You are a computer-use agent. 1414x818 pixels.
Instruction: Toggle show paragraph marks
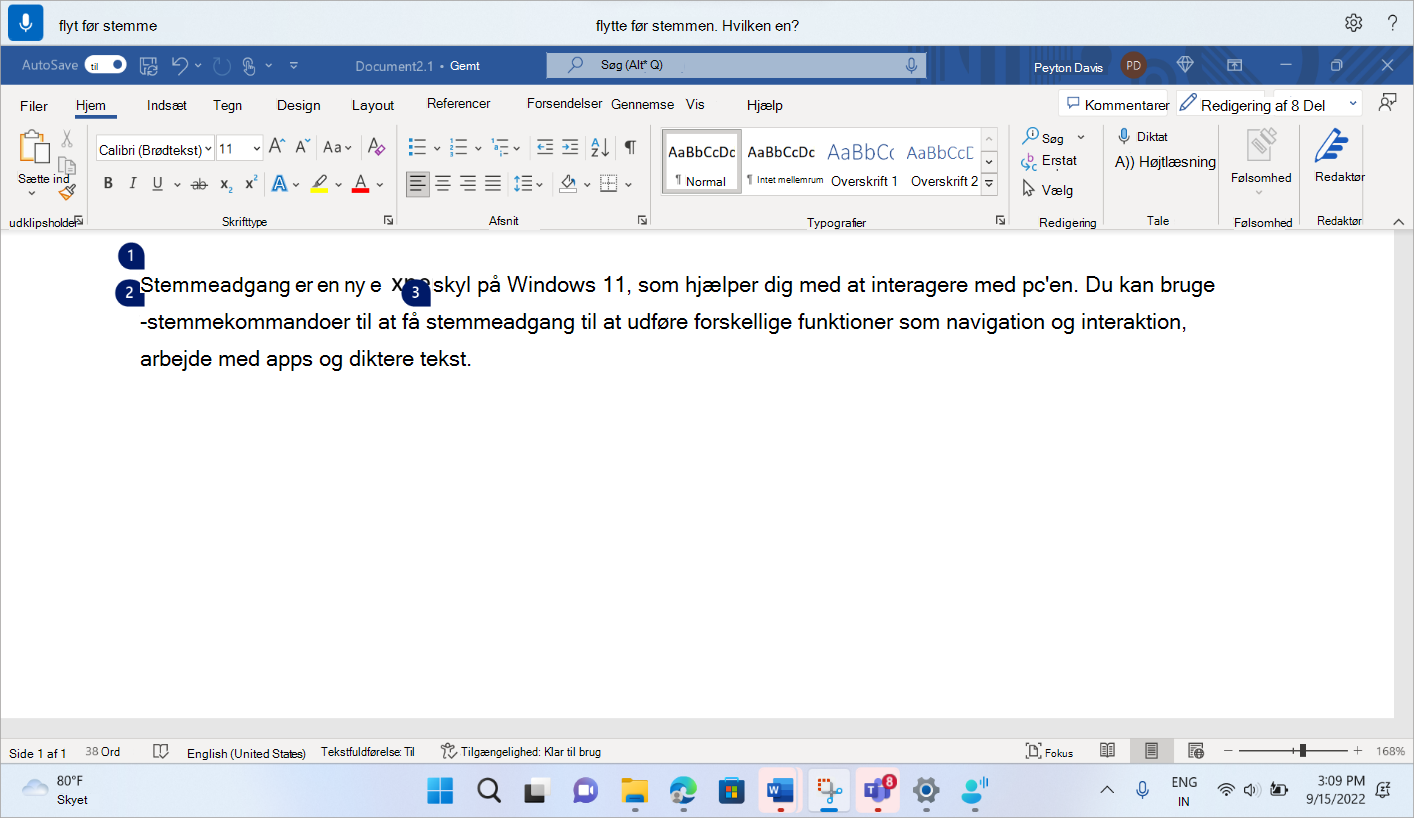point(630,147)
